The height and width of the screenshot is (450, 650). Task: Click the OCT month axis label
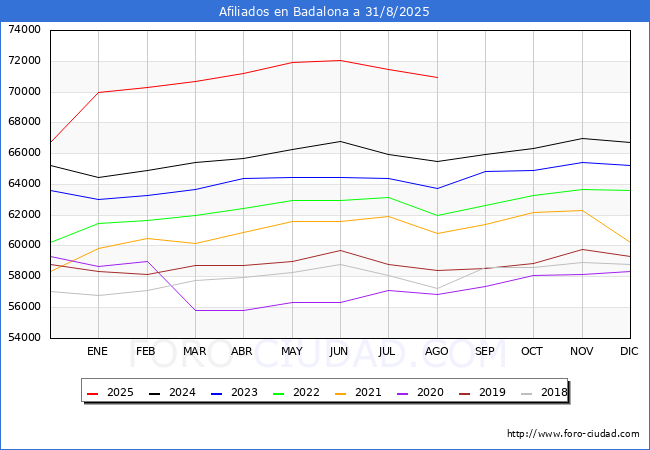tap(532, 351)
